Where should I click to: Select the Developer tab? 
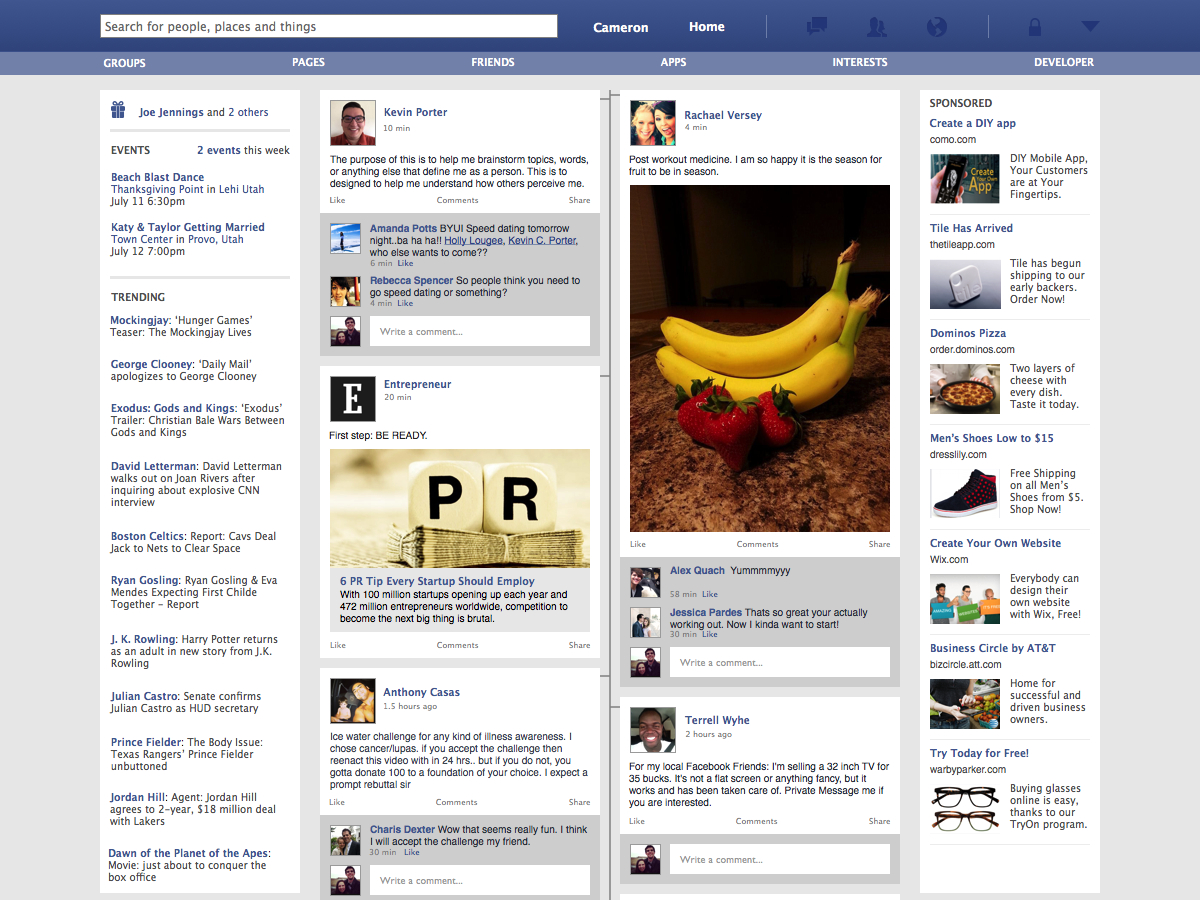pyautogui.click(x=1063, y=62)
